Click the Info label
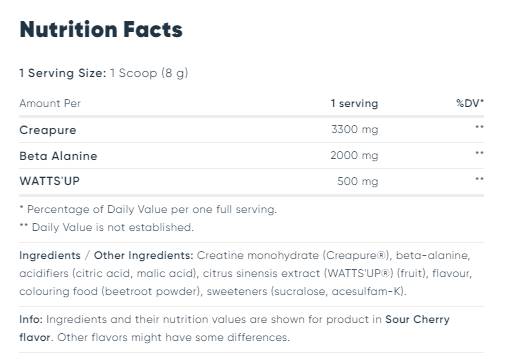Image resolution: width=506 pixels, height=363 pixels. (31, 319)
